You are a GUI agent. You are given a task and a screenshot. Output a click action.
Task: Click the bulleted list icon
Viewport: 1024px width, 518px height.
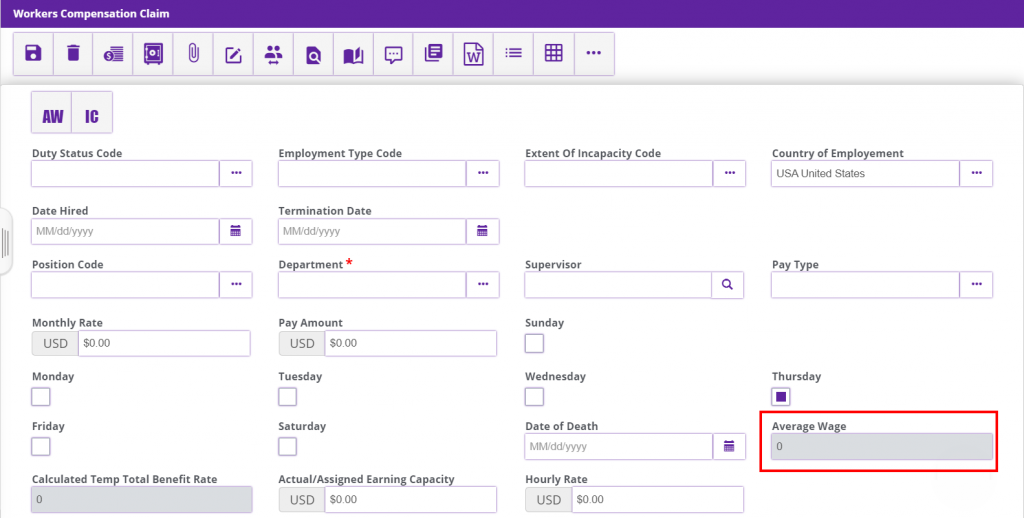coord(513,54)
